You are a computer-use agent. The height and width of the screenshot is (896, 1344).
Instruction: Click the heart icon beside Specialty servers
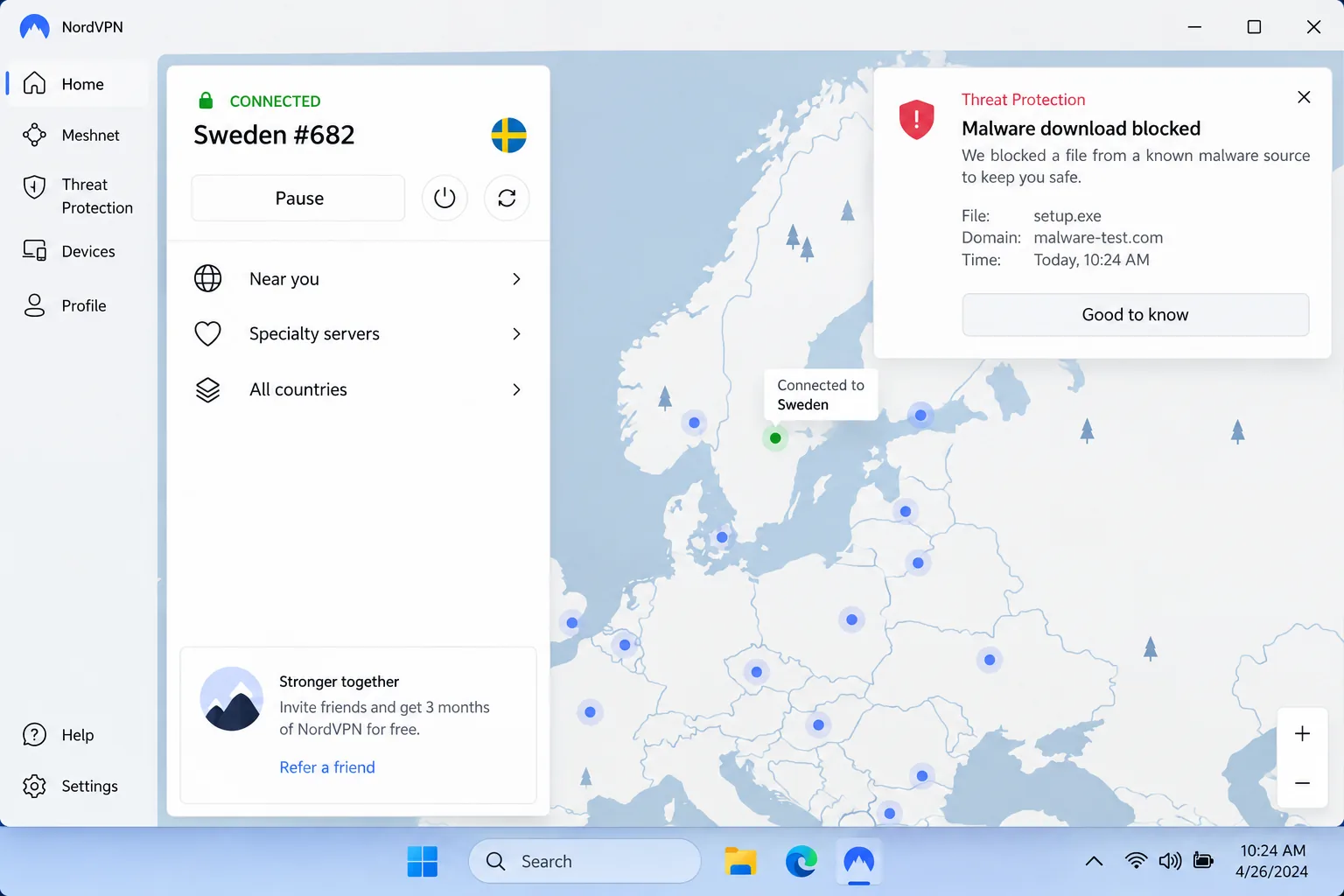click(x=207, y=333)
